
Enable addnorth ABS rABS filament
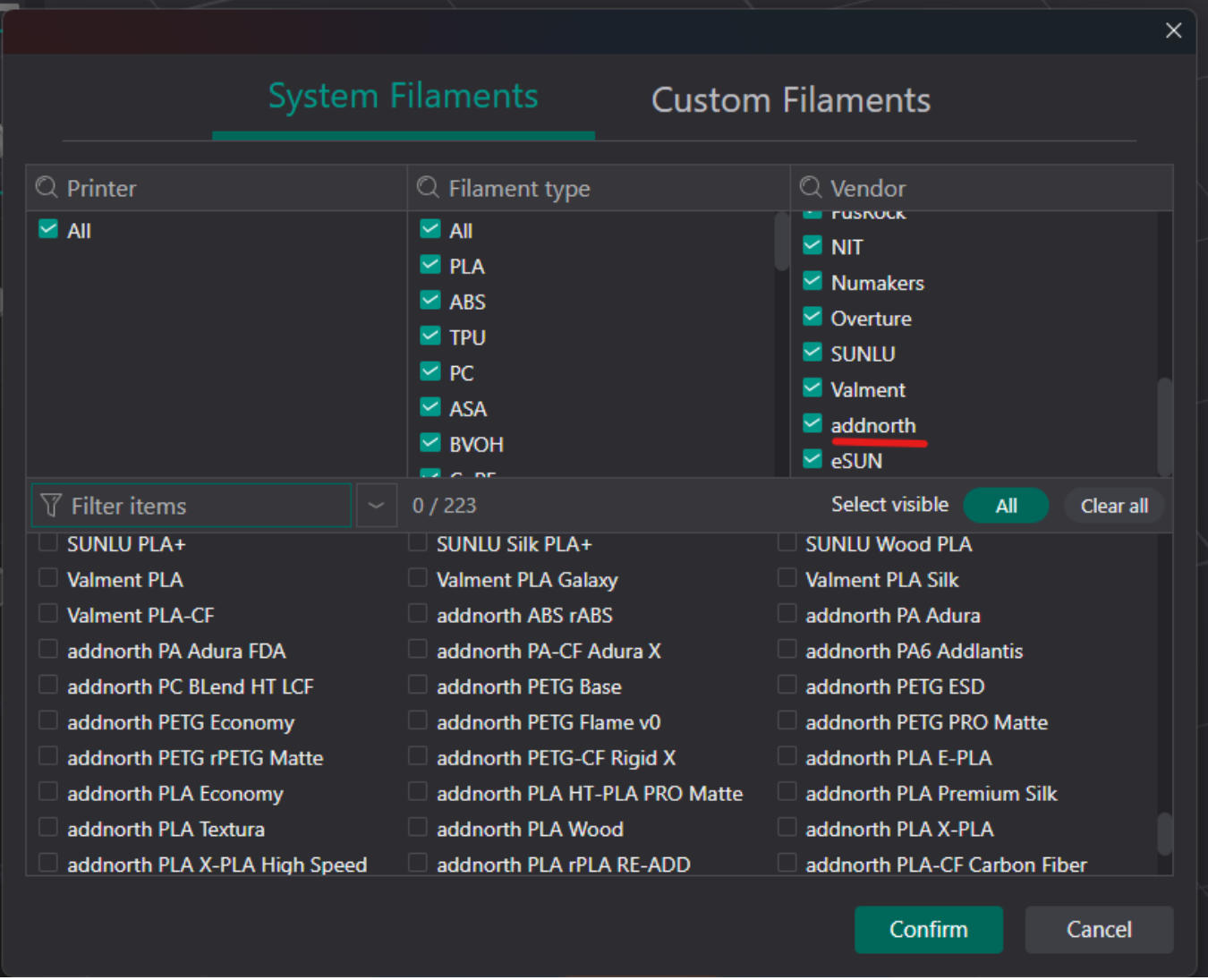coord(418,614)
